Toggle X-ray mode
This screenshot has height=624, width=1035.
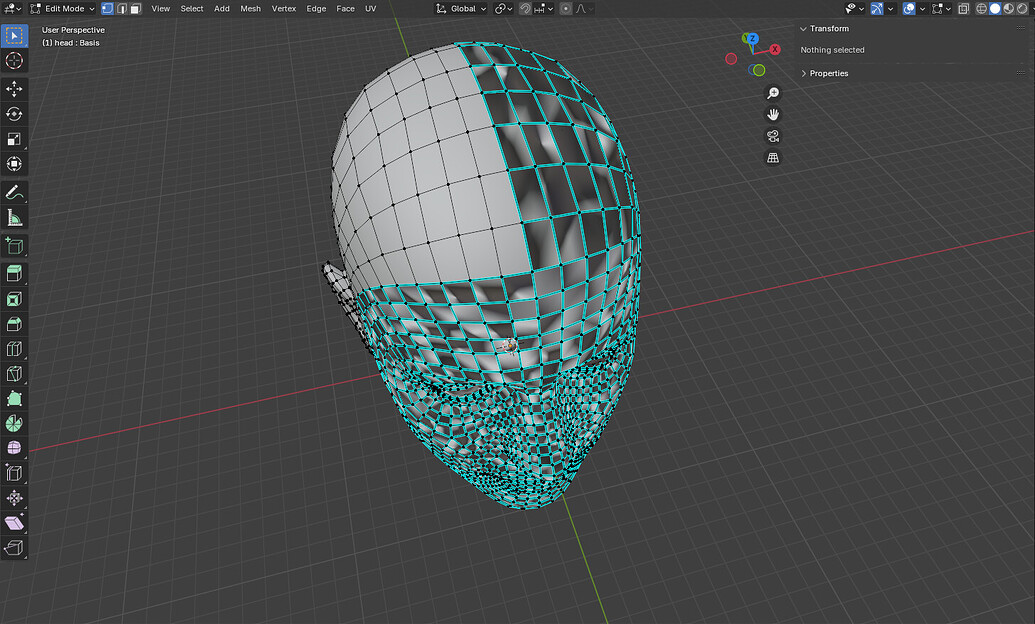tap(964, 9)
